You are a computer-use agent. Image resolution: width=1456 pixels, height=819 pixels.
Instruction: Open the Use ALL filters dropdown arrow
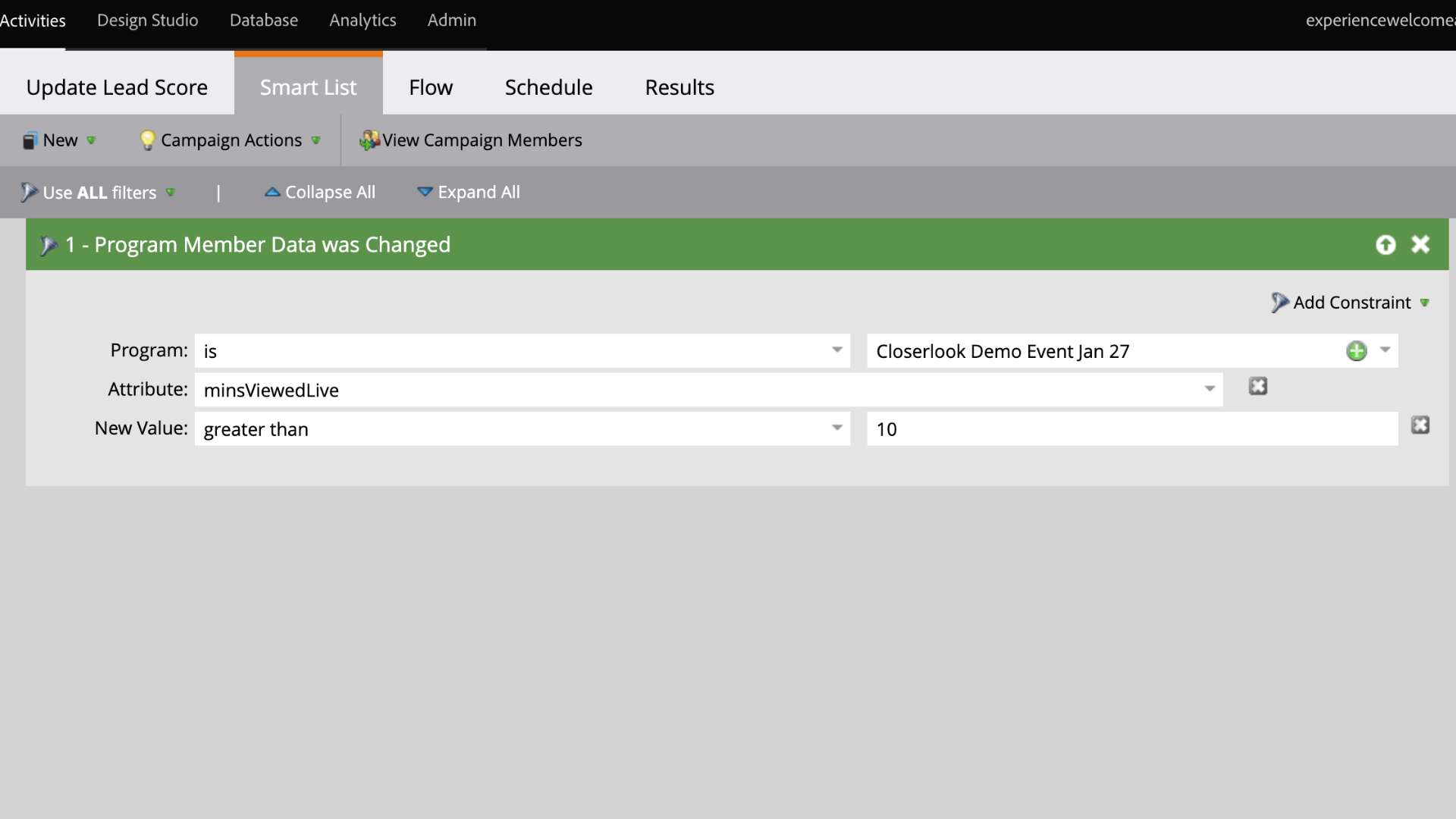click(x=171, y=193)
